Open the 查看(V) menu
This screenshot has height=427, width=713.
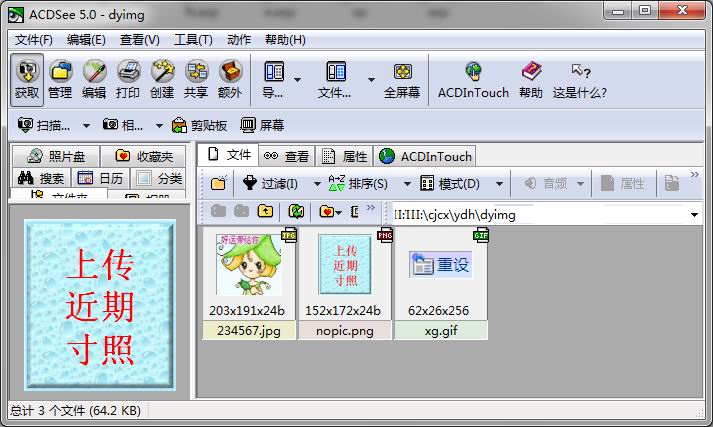click(140, 40)
